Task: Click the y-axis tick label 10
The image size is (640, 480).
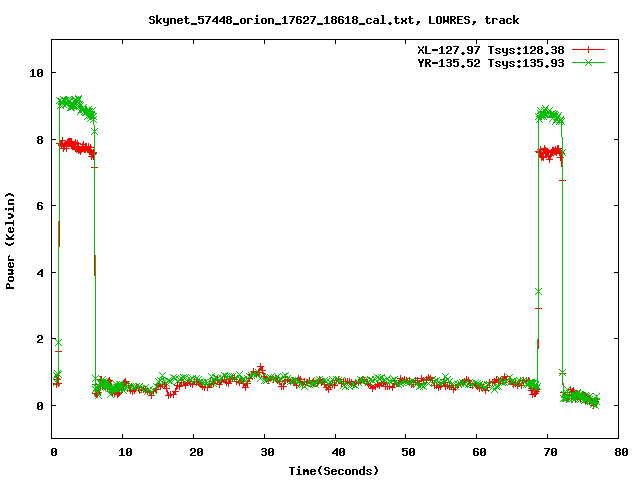Action: click(x=36, y=73)
